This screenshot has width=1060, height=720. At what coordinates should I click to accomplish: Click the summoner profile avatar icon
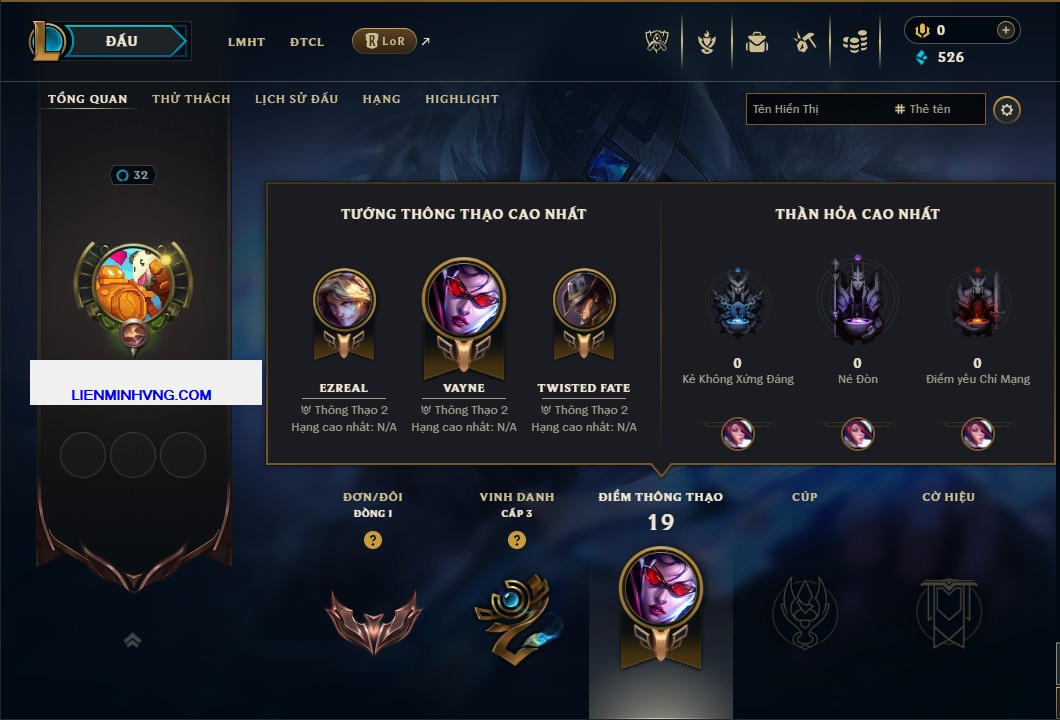click(x=133, y=284)
